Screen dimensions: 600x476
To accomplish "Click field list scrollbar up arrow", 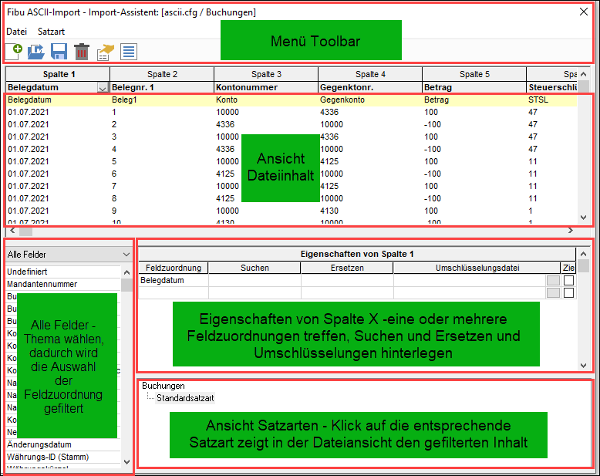I will (127, 273).
